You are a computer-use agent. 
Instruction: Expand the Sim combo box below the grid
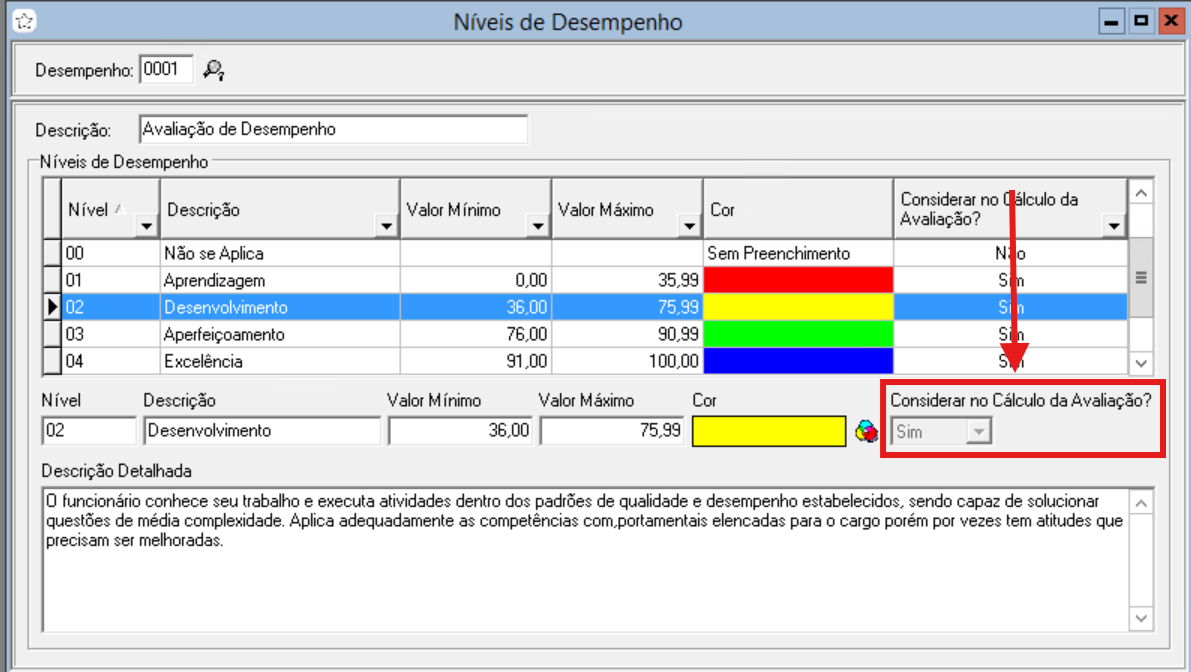(979, 432)
